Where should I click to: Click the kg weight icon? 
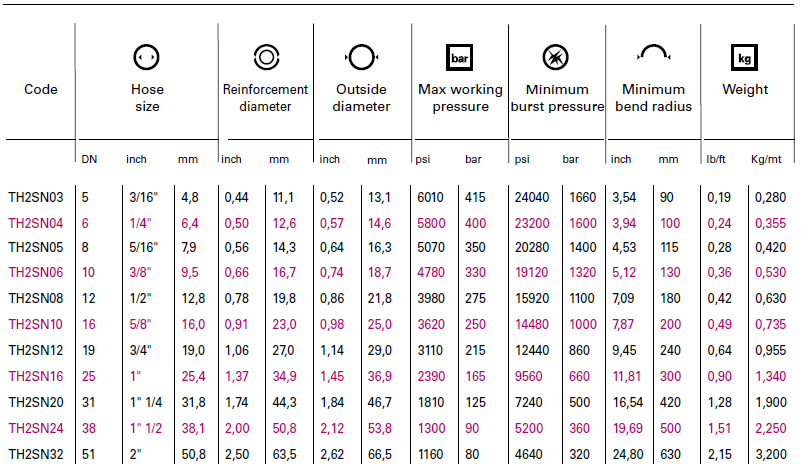point(744,58)
